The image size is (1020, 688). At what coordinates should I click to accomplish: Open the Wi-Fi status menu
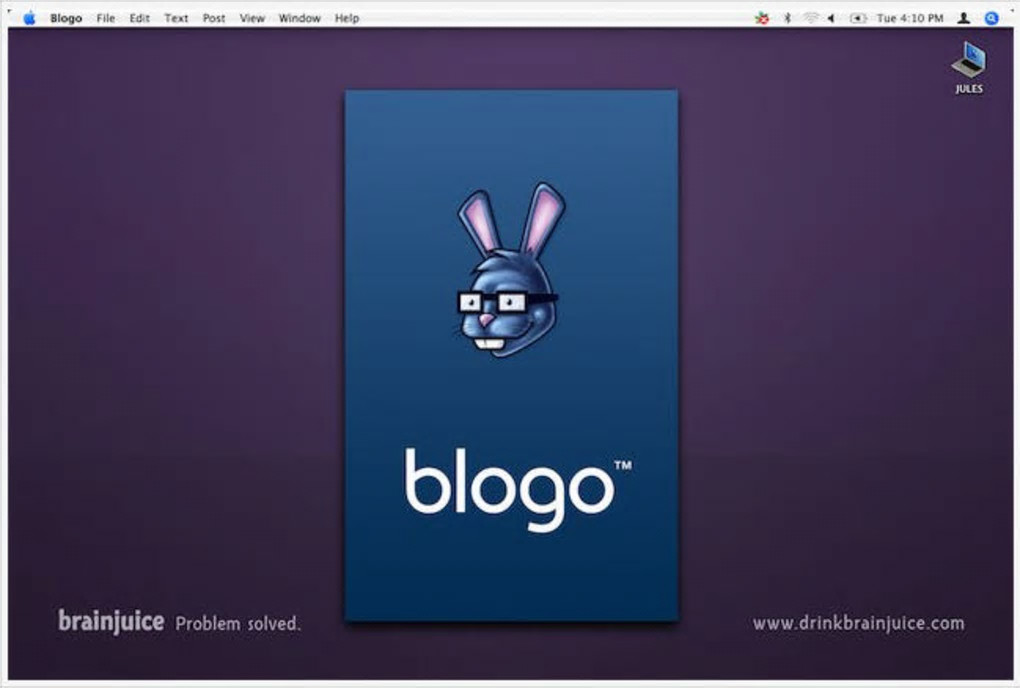[x=810, y=18]
